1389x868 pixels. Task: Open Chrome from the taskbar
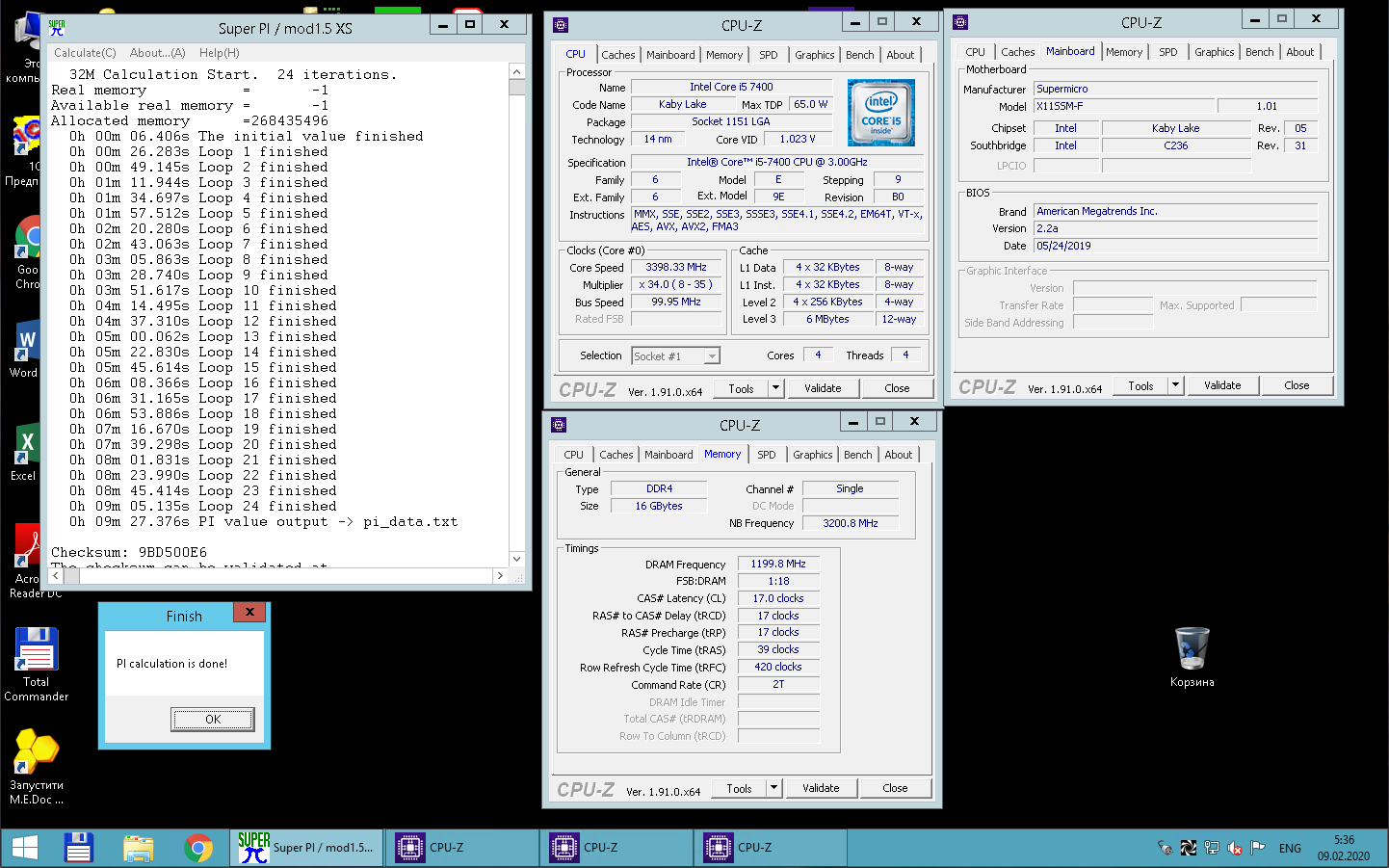pyautogui.click(x=198, y=848)
